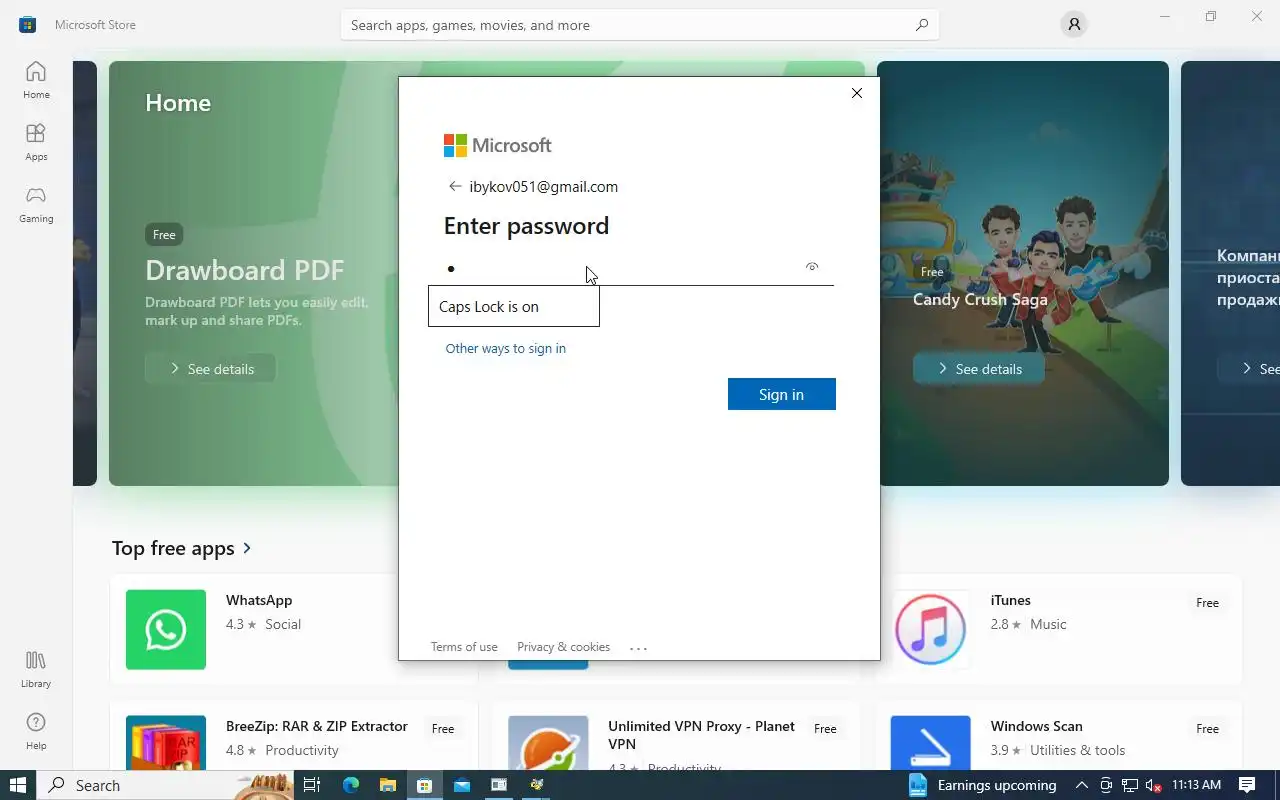The width and height of the screenshot is (1280, 800).
Task: Click the ibykov051@gmail.com account text
Action: pos(544,186)
